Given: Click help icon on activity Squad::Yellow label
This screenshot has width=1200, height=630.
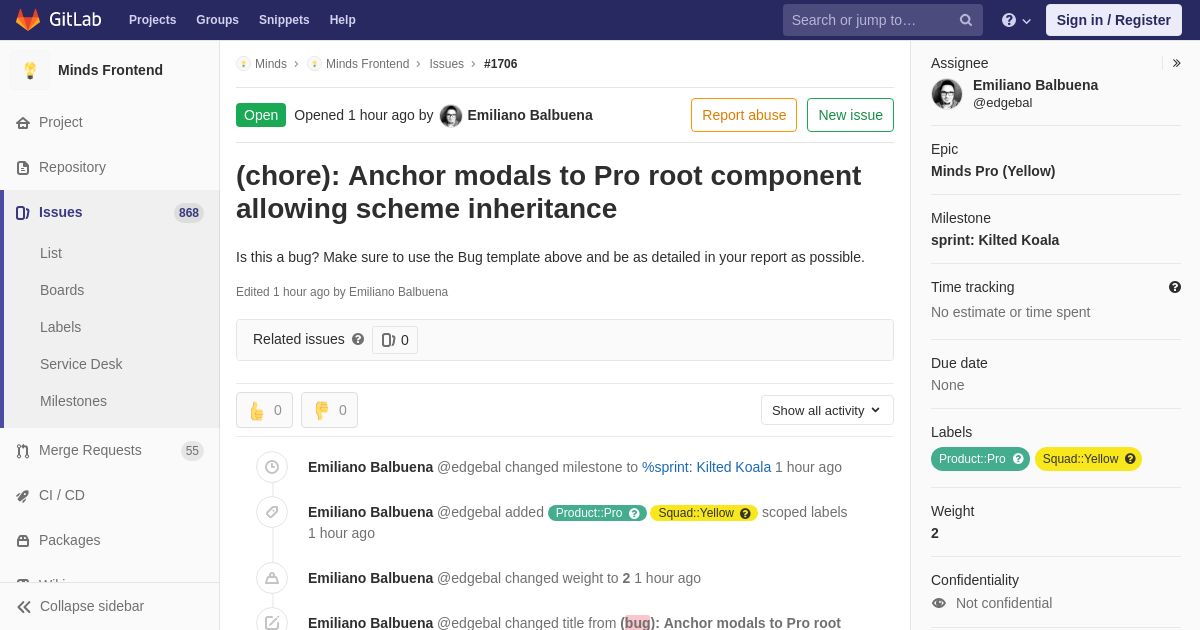Looking at the screenshot, I should [745, 513].
